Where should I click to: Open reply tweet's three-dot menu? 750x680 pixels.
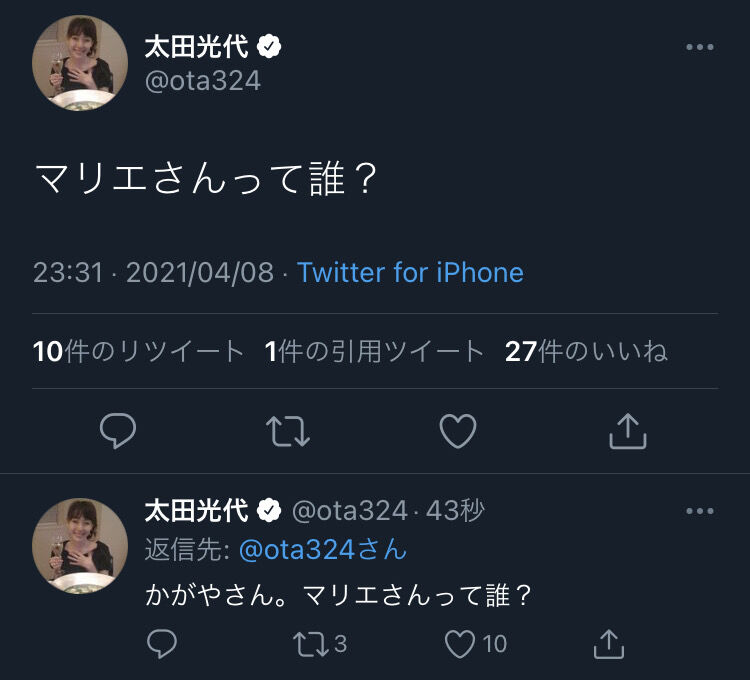699,511
